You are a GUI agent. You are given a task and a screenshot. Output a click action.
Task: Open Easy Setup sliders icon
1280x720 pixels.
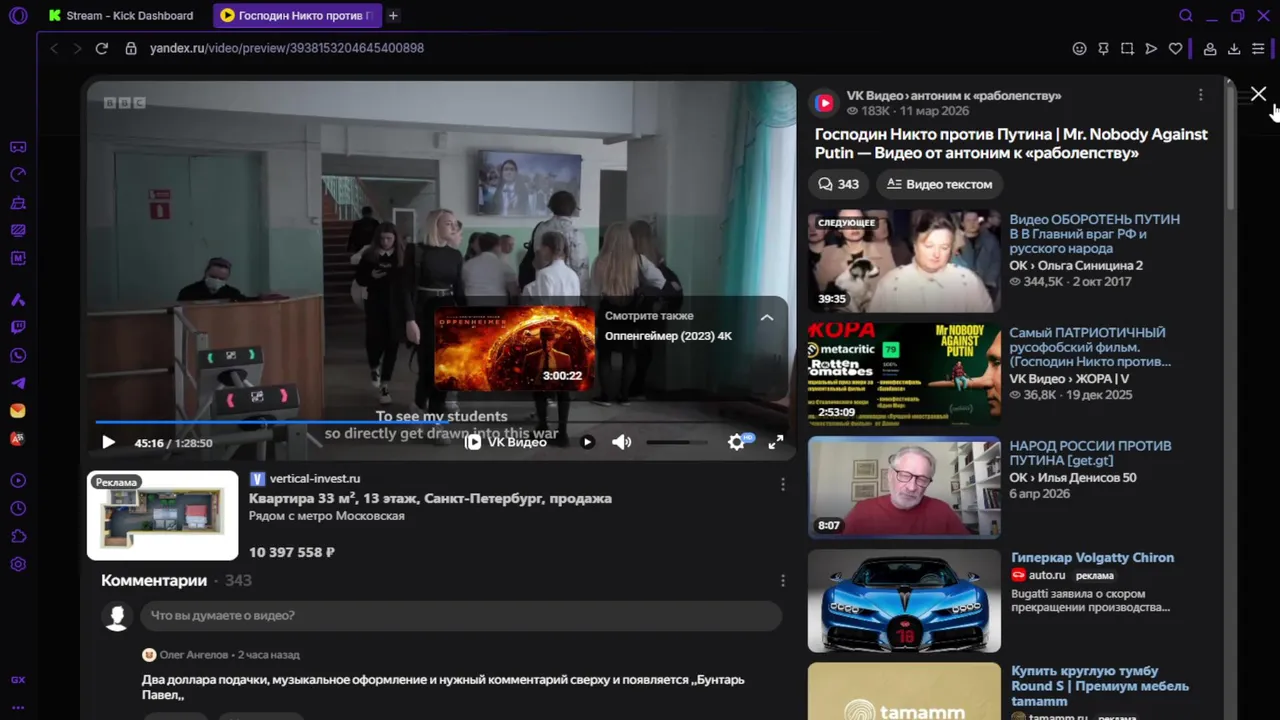coord(1258,48)
